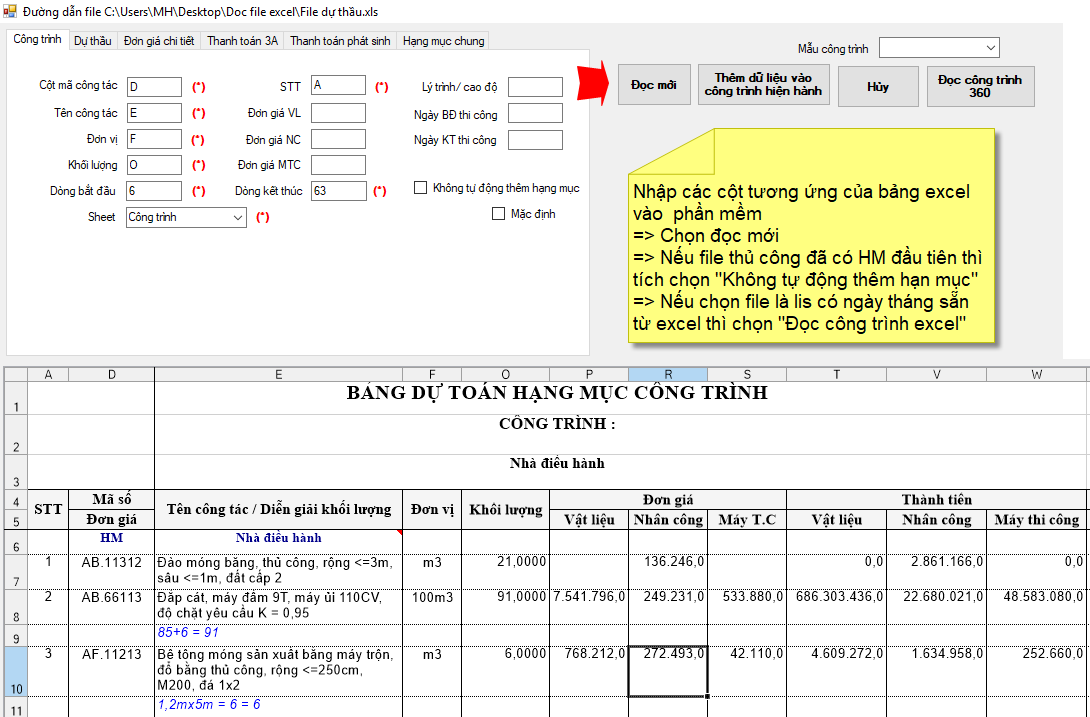Click the Tên công tác input field
Image resolution: width=1090 pixels, height=717 pixels.
154,113
